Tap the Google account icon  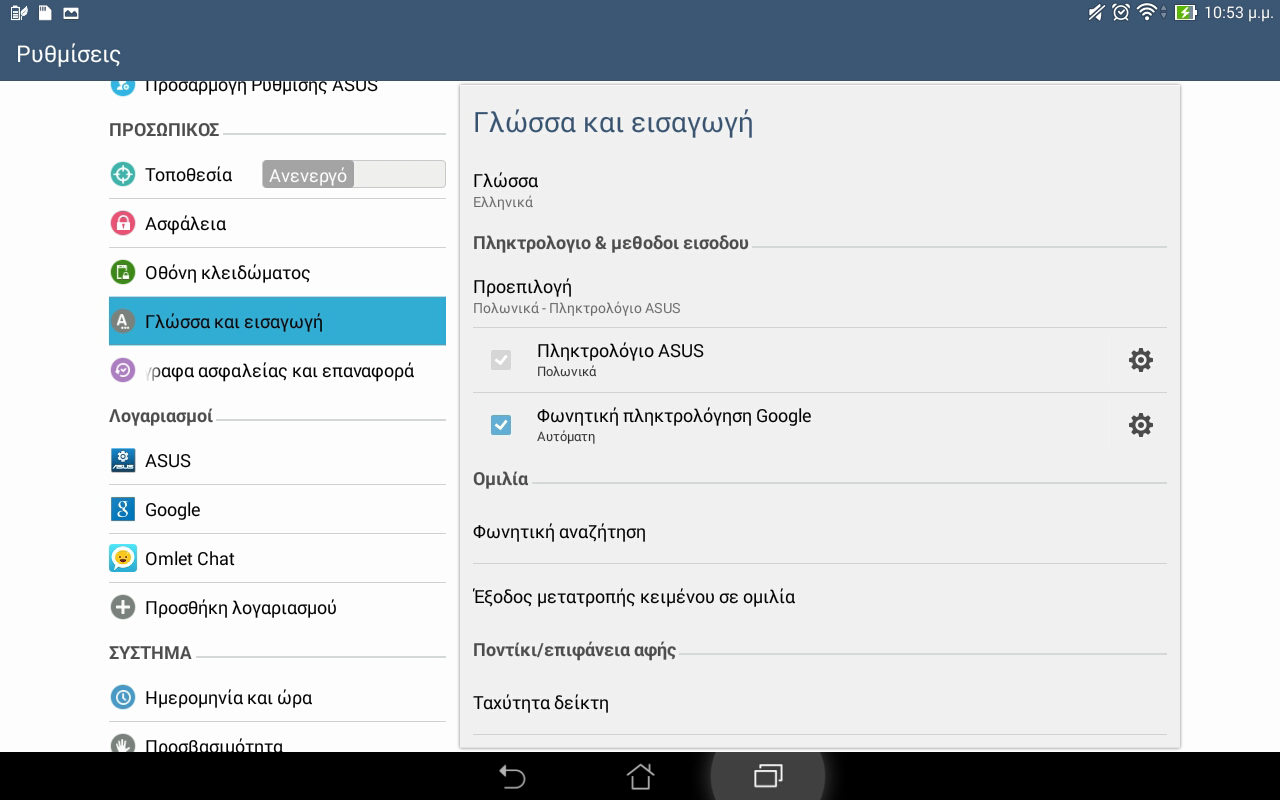click(x=122, y=509)
